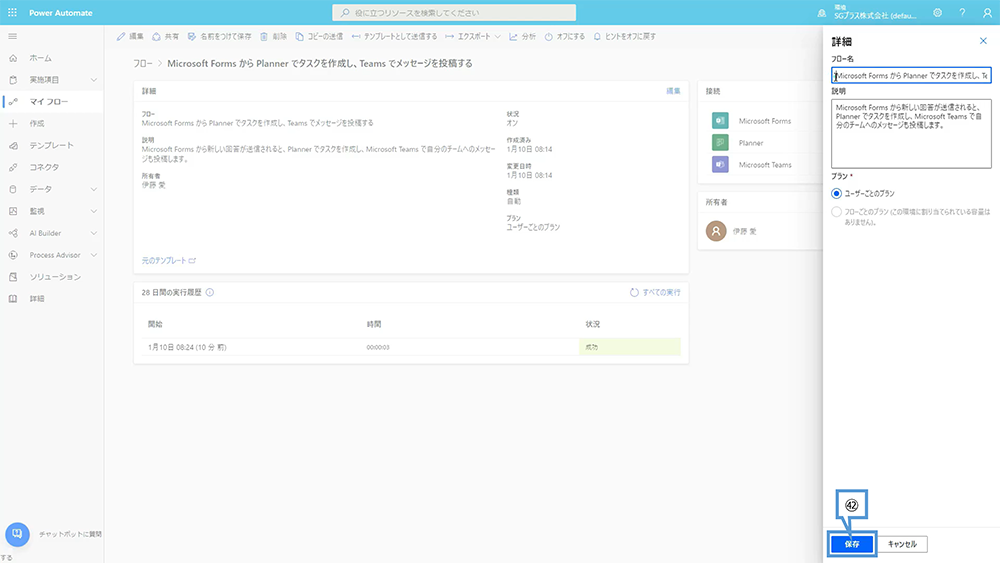
Task: Click the フロー名 text field
Action: tap(911, 75)
